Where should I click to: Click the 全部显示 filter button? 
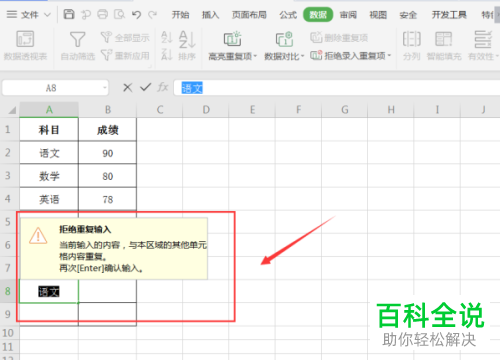coord(125,37)
